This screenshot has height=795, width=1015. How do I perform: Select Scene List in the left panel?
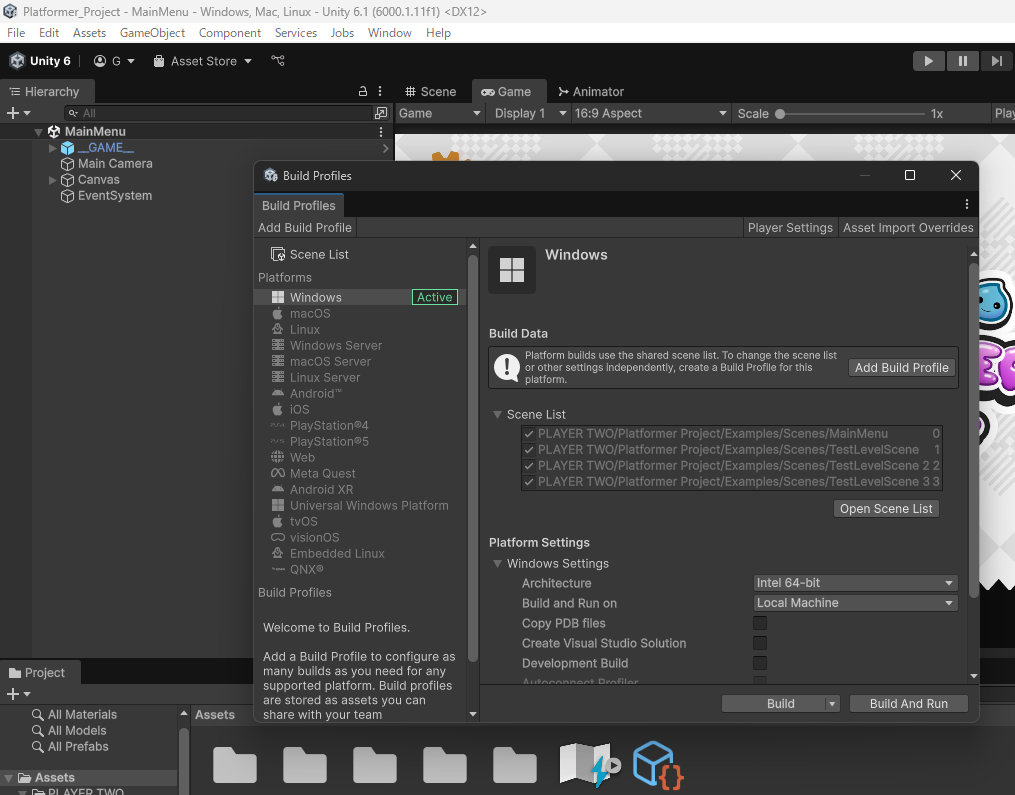(x=309, y=254)
